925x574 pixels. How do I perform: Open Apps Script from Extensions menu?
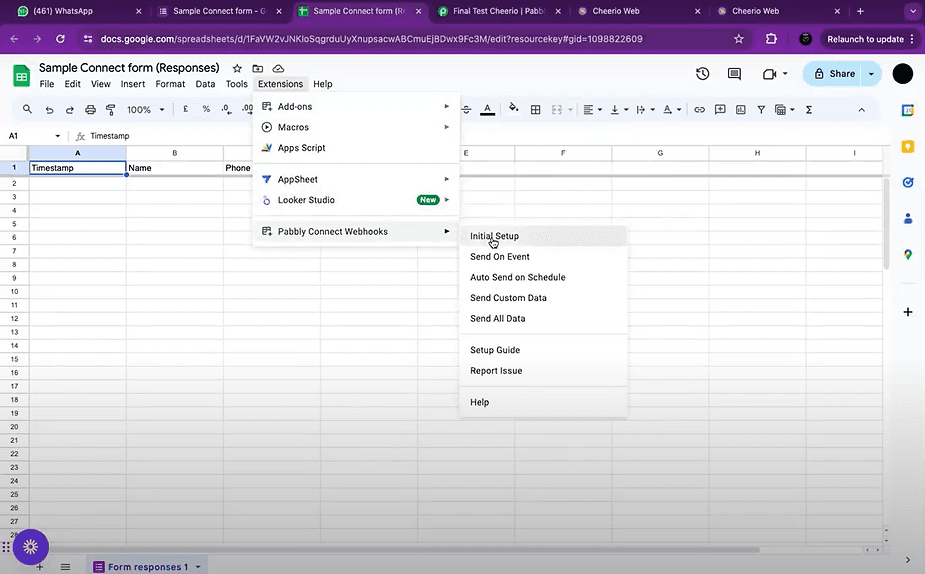301,148
